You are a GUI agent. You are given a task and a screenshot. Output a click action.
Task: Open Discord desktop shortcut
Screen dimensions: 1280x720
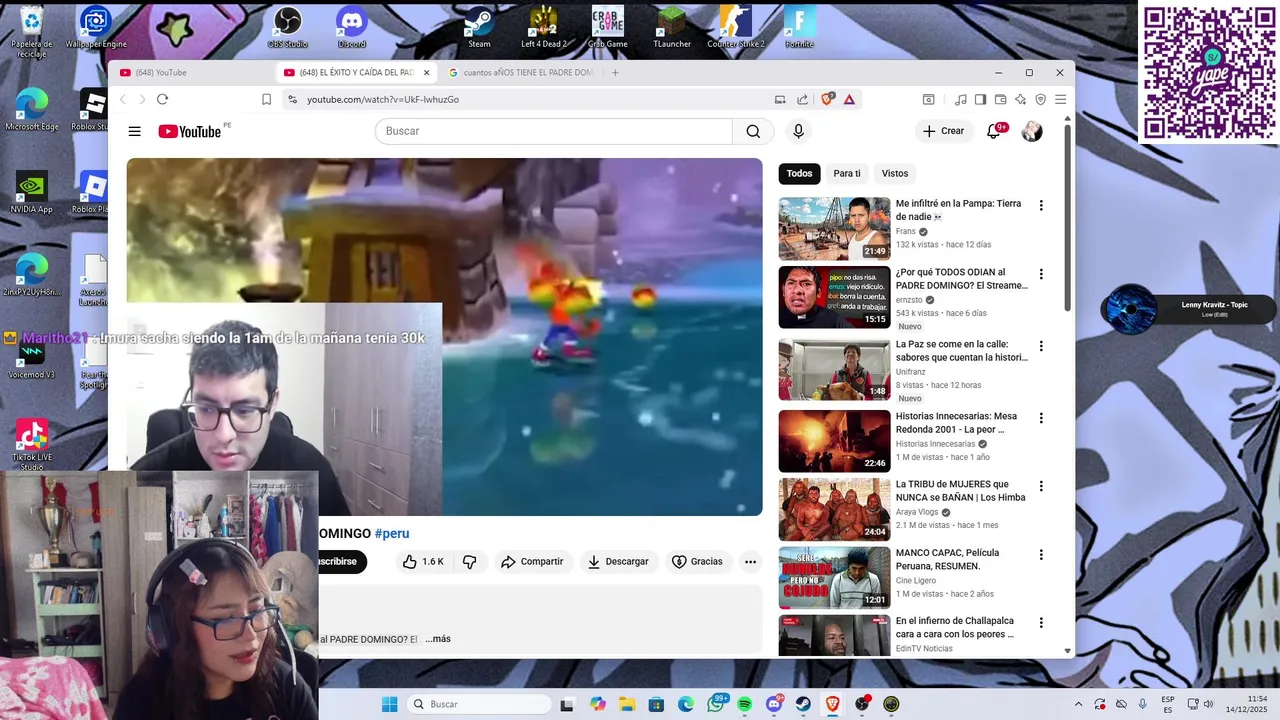coord(352,27)
